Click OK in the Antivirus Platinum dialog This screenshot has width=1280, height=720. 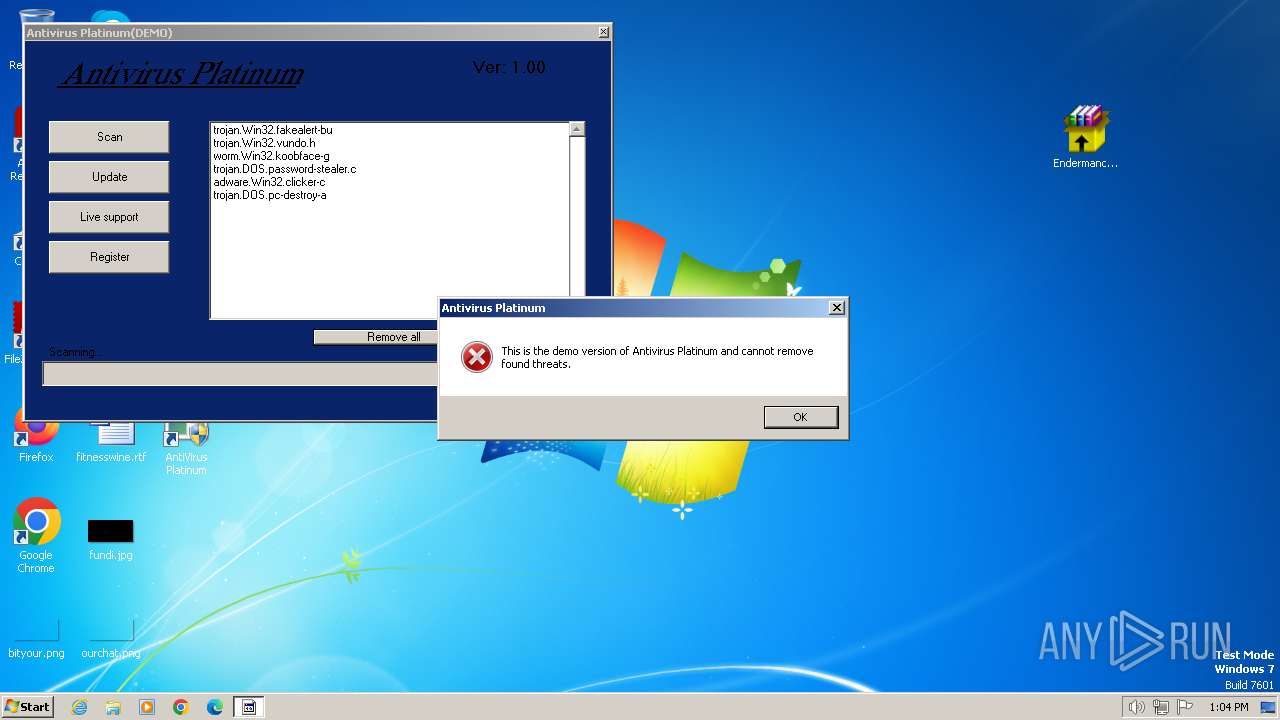[800, 417]
